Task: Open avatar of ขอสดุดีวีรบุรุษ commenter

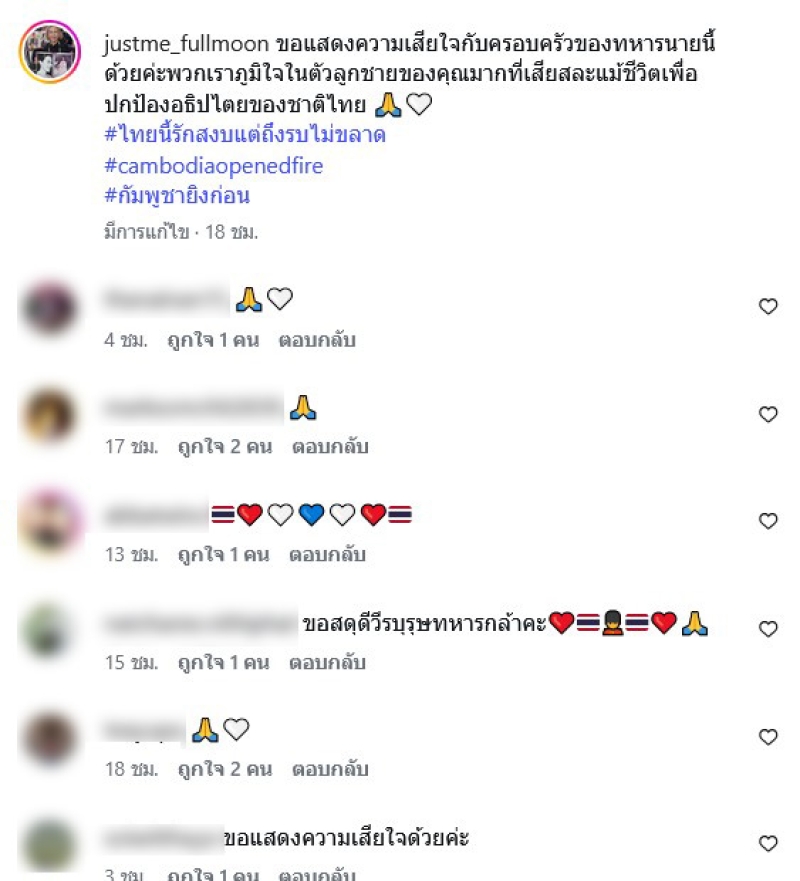Action: point(50,629)
